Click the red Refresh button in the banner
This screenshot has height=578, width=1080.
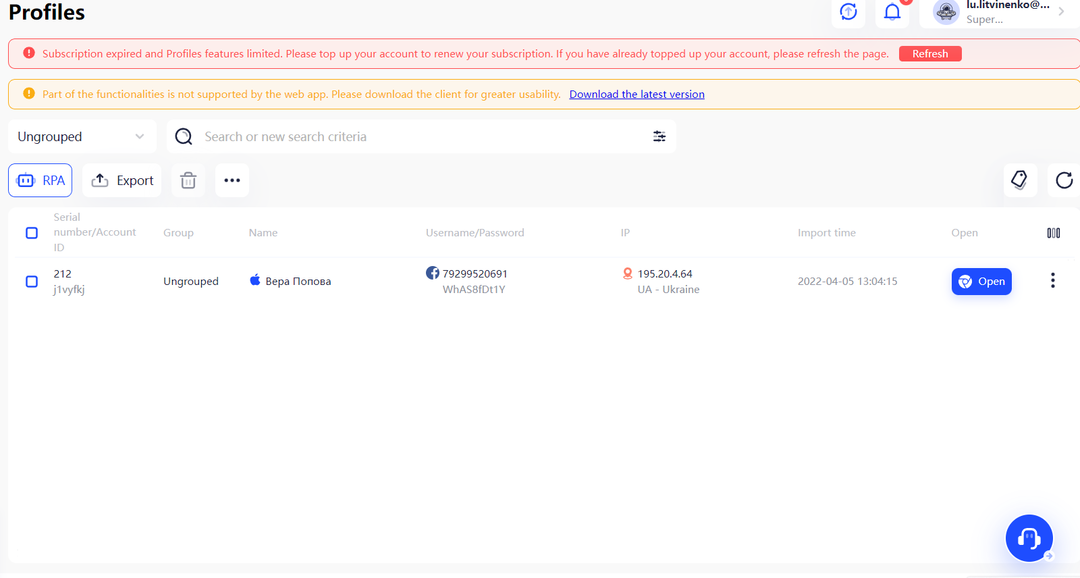coord(930,54)
